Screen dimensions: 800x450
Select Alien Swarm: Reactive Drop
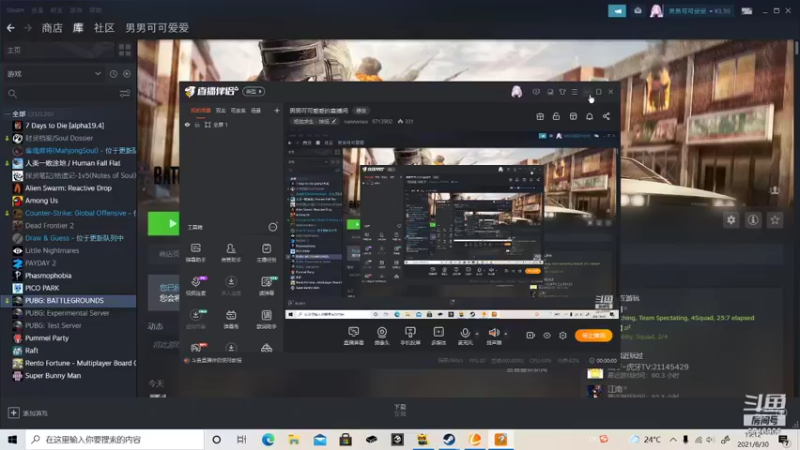tap(68, 188)
